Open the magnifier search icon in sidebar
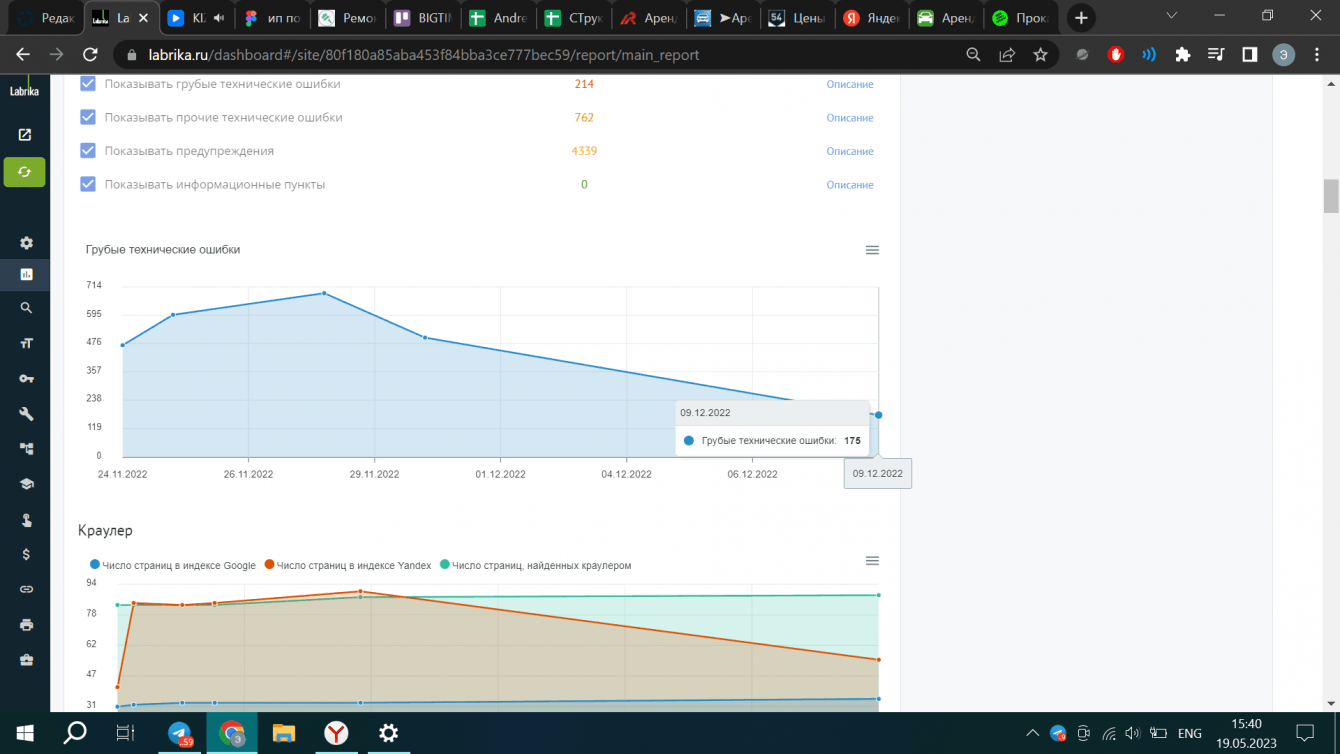The width and height of the screenshot is (1340, 754). coord(26,308)
